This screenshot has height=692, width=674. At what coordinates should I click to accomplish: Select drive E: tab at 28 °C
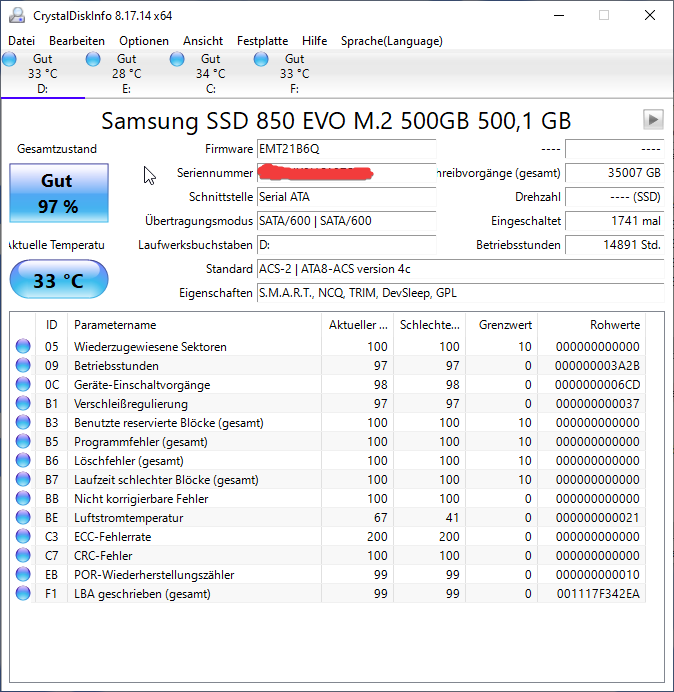point(127,74)
